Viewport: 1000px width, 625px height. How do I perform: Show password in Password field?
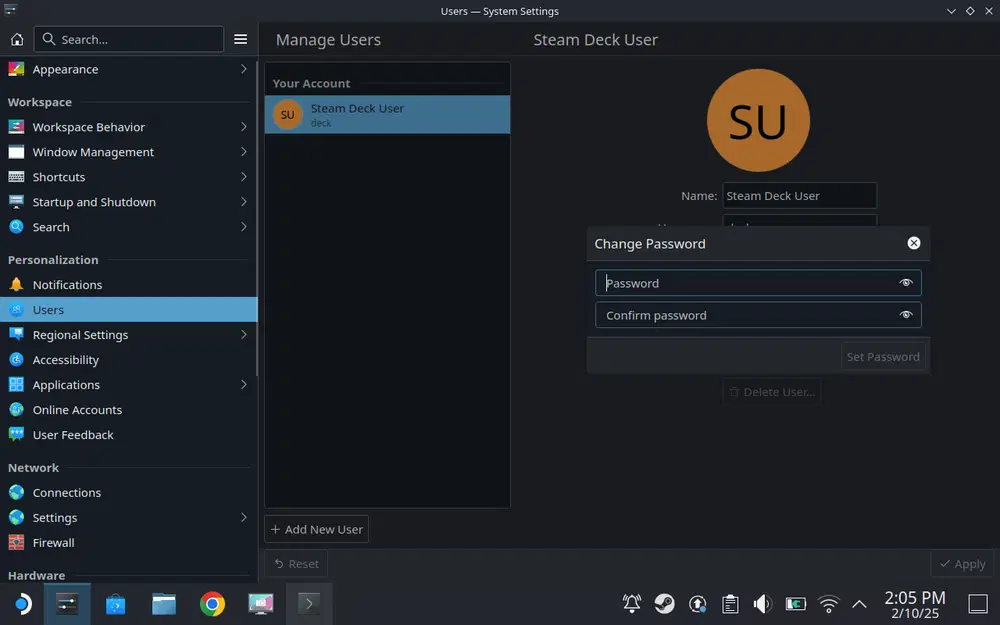tap(906, 283)
